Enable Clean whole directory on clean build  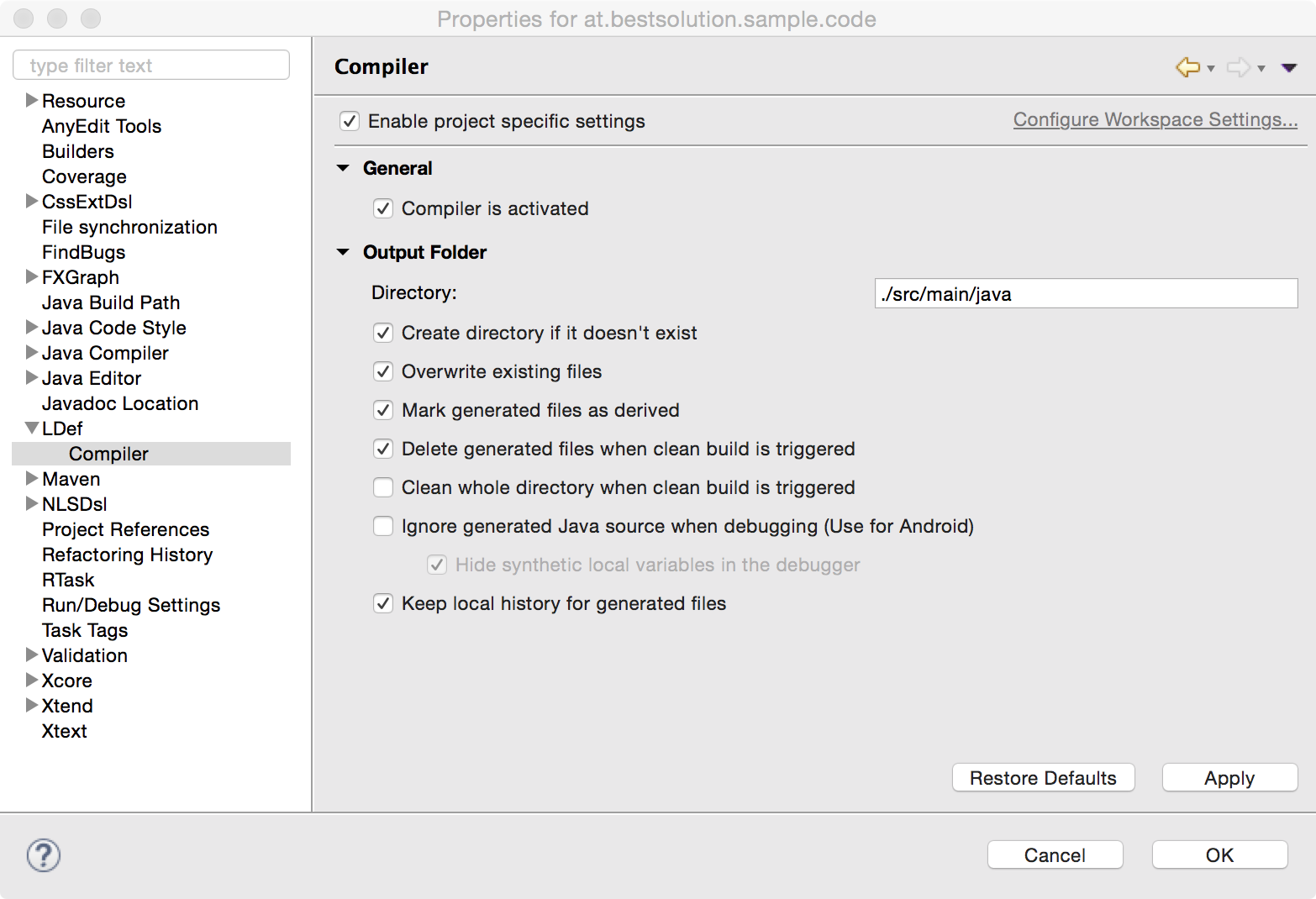383,487
